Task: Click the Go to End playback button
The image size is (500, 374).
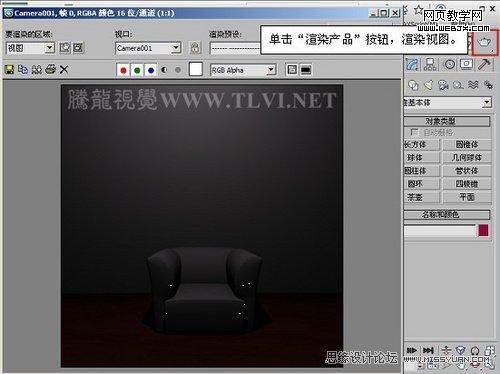Action: pyautogui.click(x=428, y=351)
